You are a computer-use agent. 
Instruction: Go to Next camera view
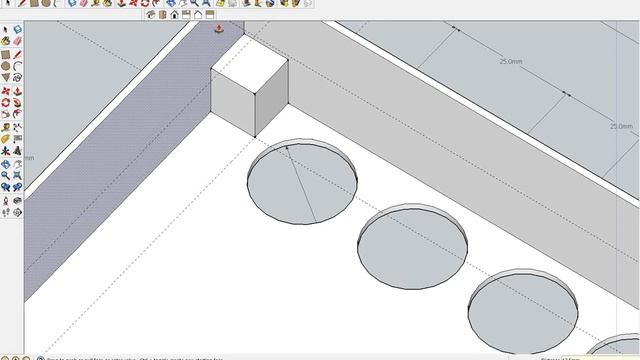coord(17,187)
